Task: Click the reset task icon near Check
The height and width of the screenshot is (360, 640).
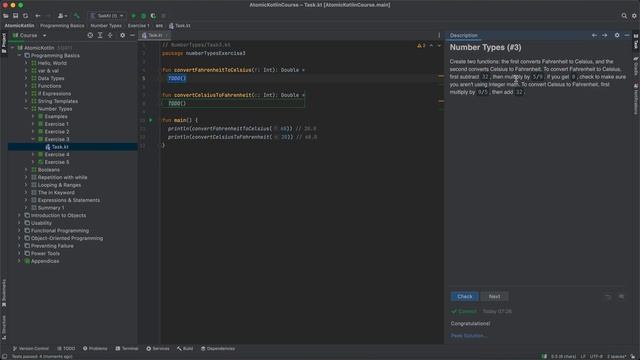Action: click(x=608, y=297)
